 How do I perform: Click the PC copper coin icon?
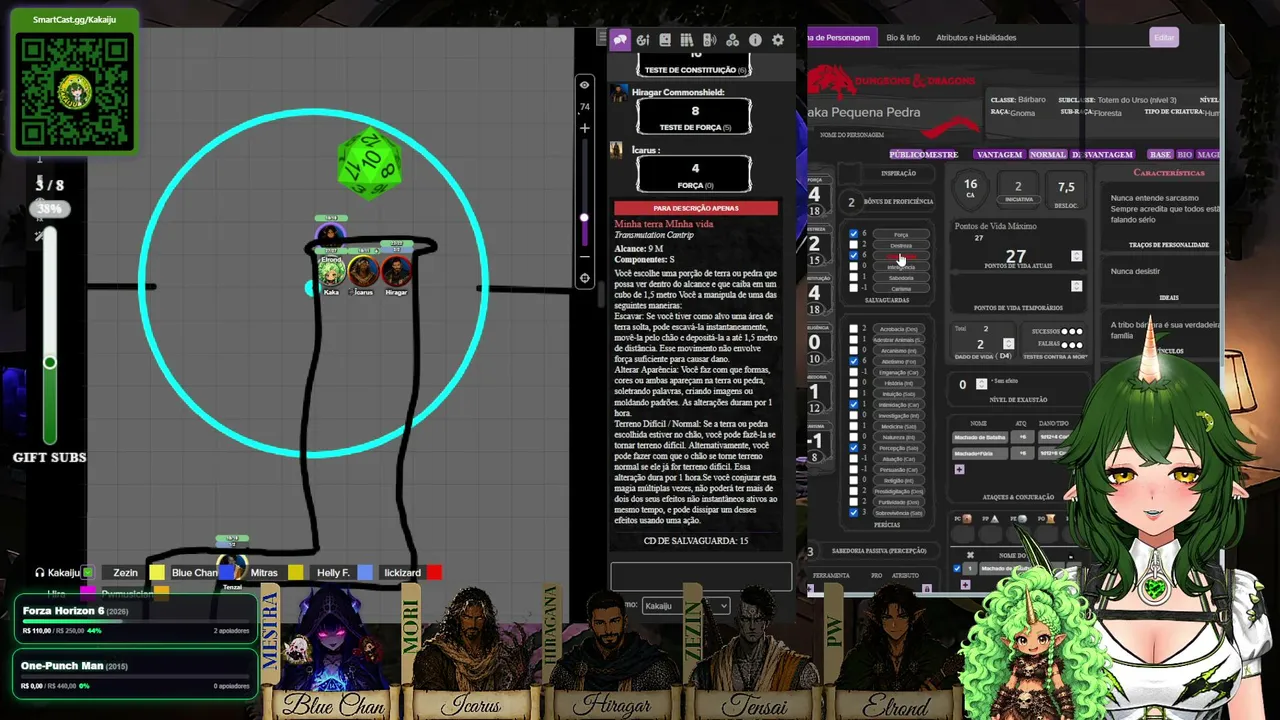tap(969, 519)
